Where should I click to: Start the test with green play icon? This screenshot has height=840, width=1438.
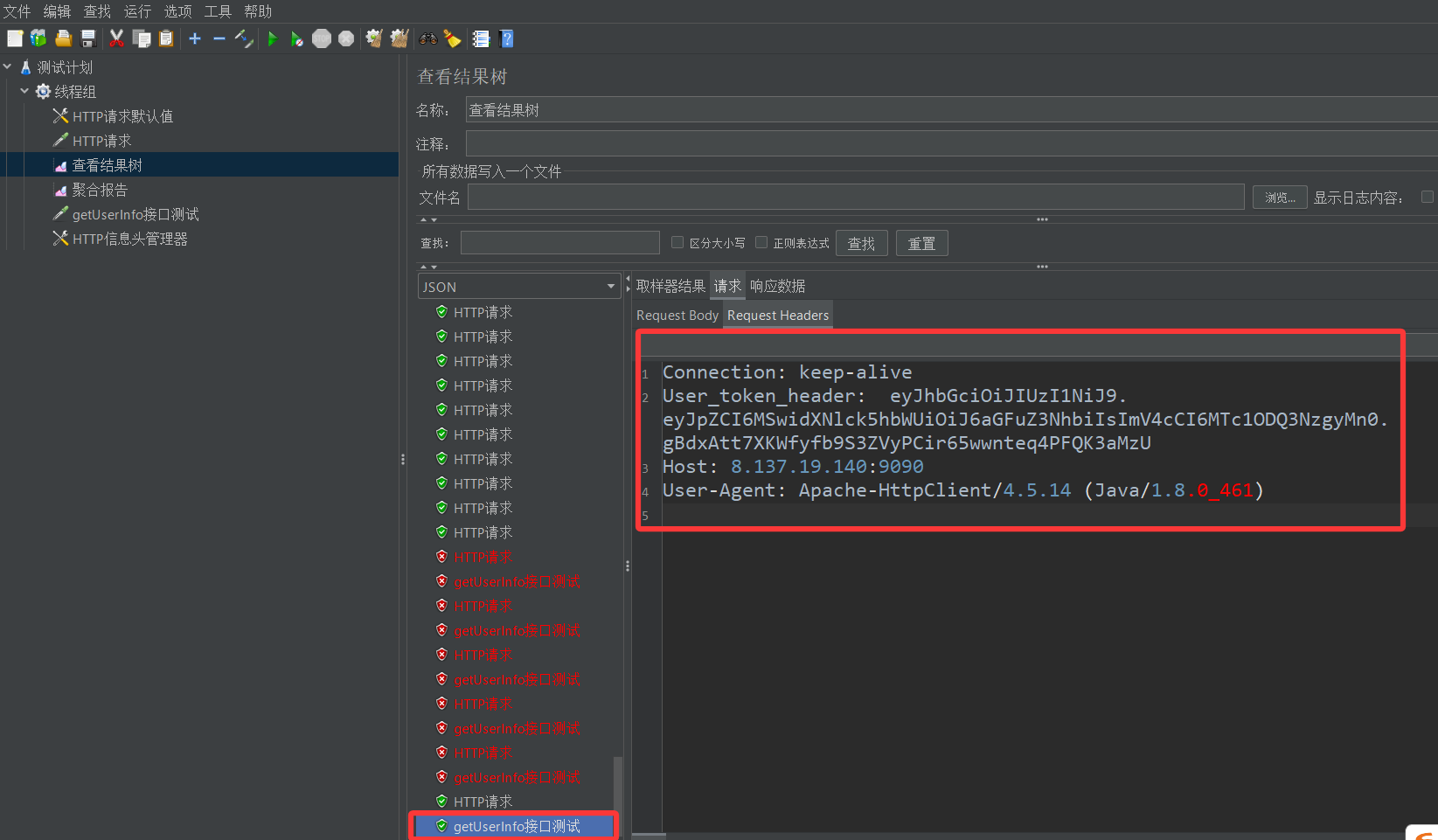(273, 38)
